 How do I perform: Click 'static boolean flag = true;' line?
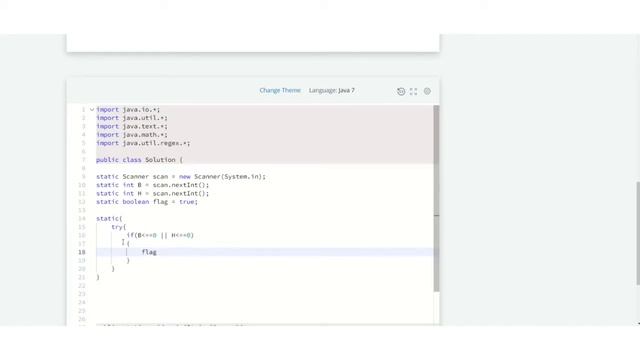[147, 202]
